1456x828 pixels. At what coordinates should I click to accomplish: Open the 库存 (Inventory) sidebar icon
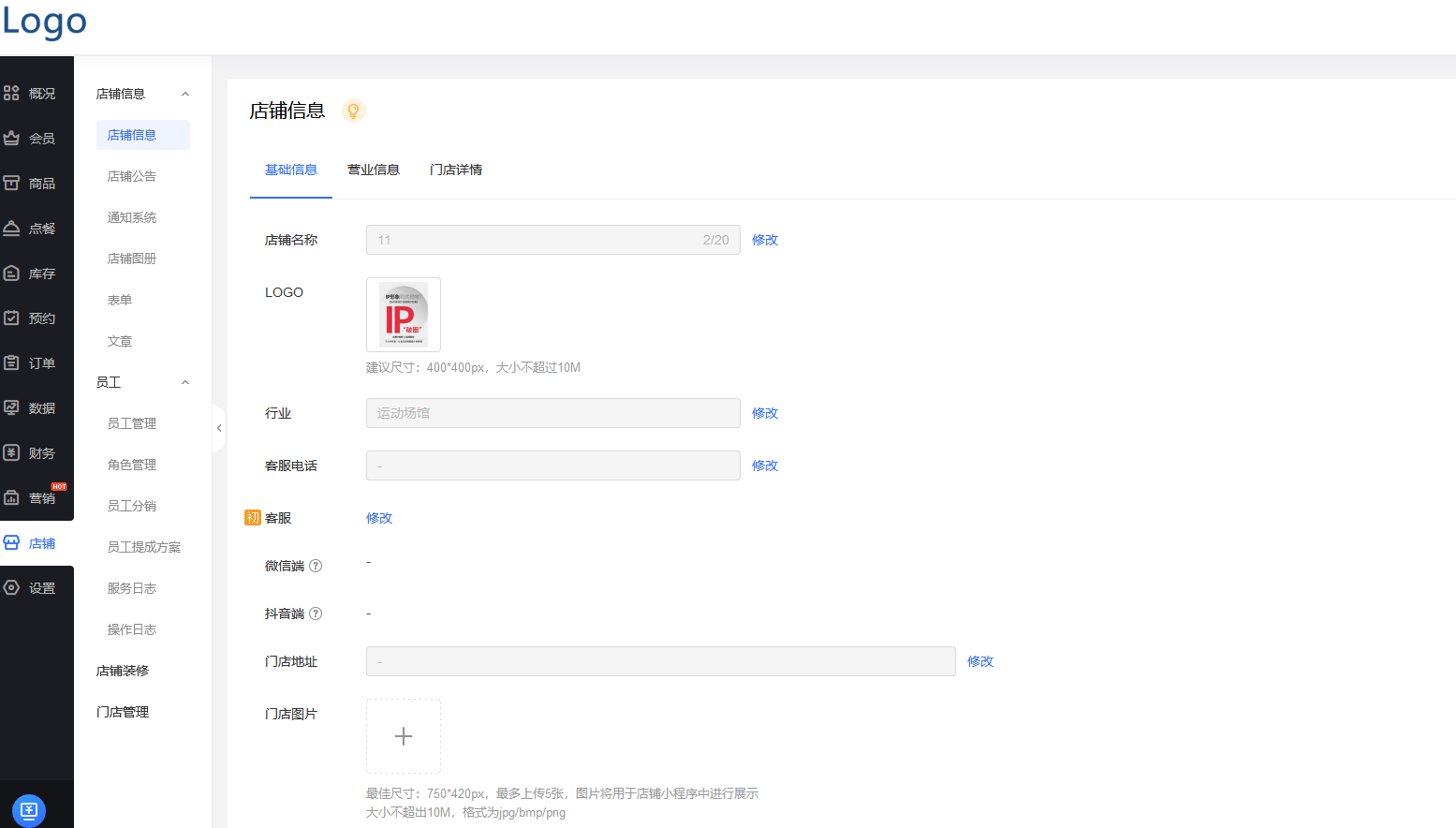pyautogui.click(x=37, y=273)
